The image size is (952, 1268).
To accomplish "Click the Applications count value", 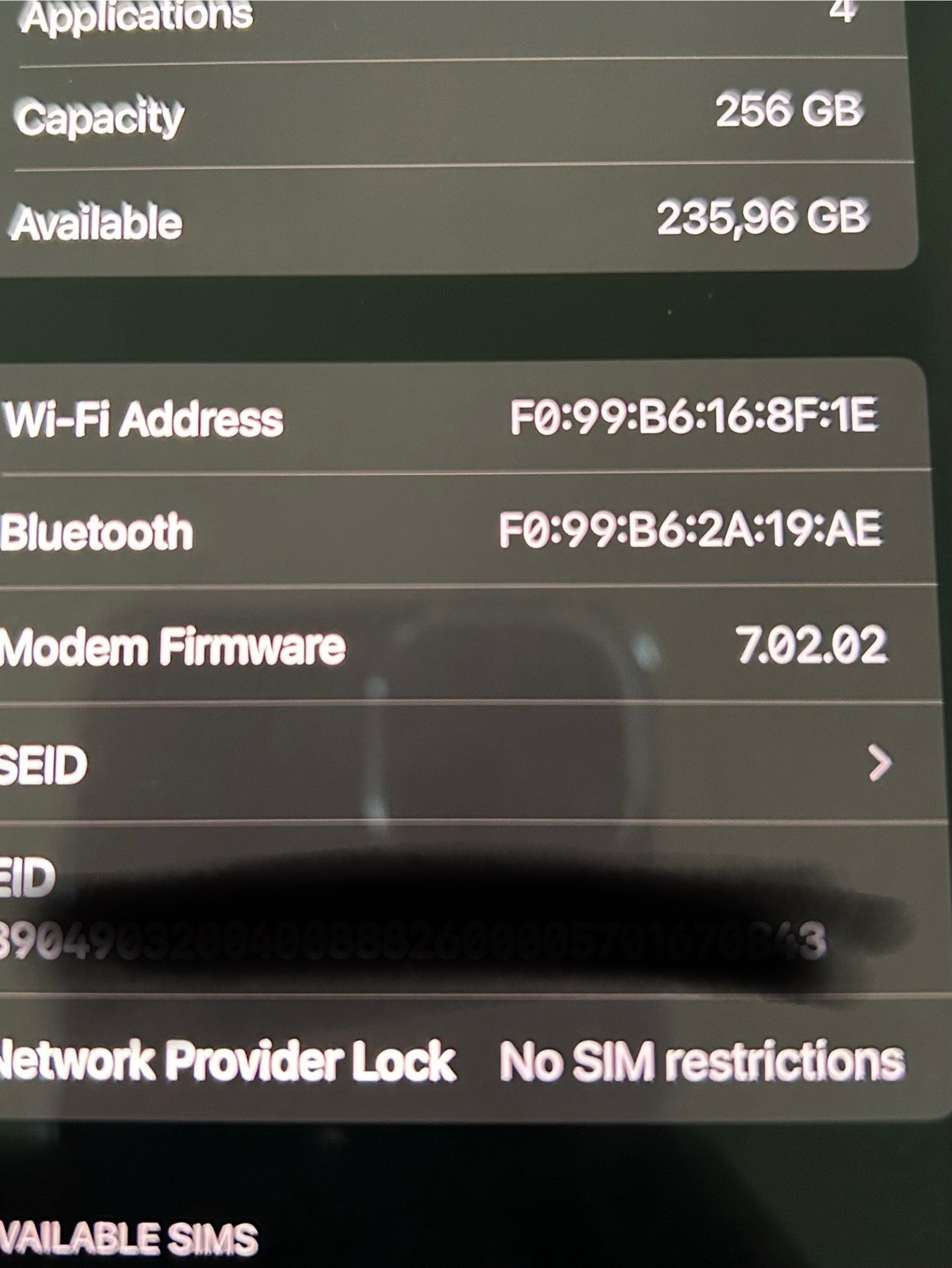I will [843, 11].
